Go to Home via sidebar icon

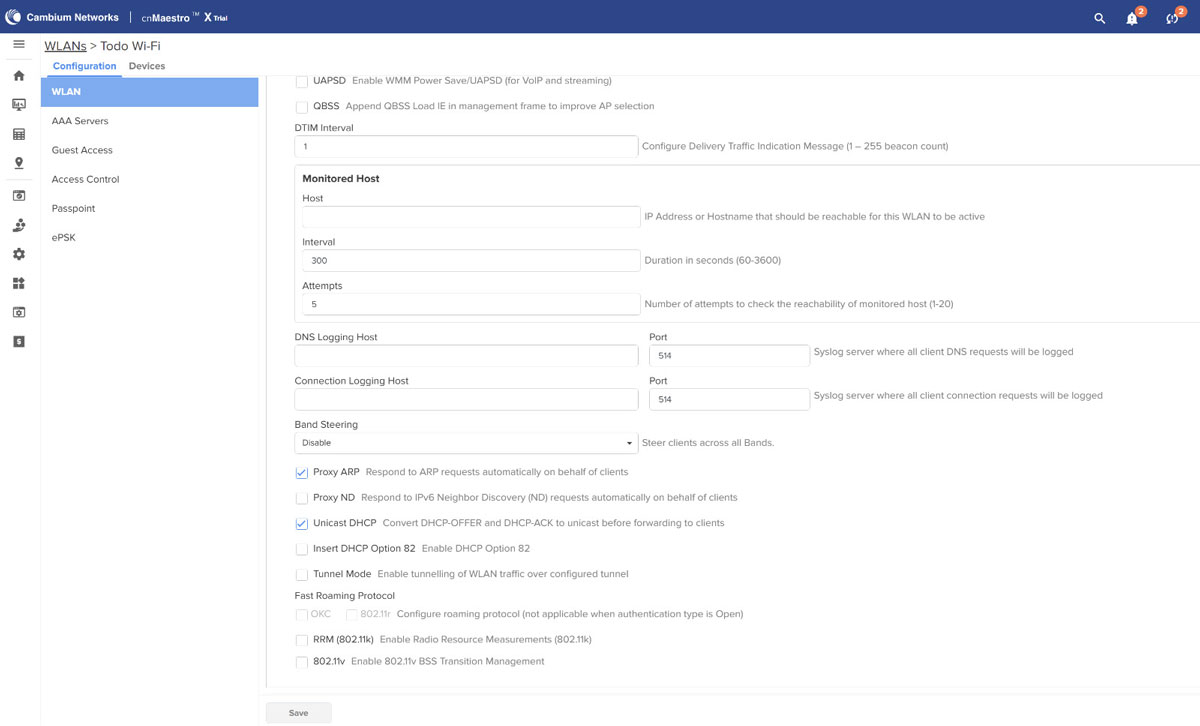pos(18,76)
